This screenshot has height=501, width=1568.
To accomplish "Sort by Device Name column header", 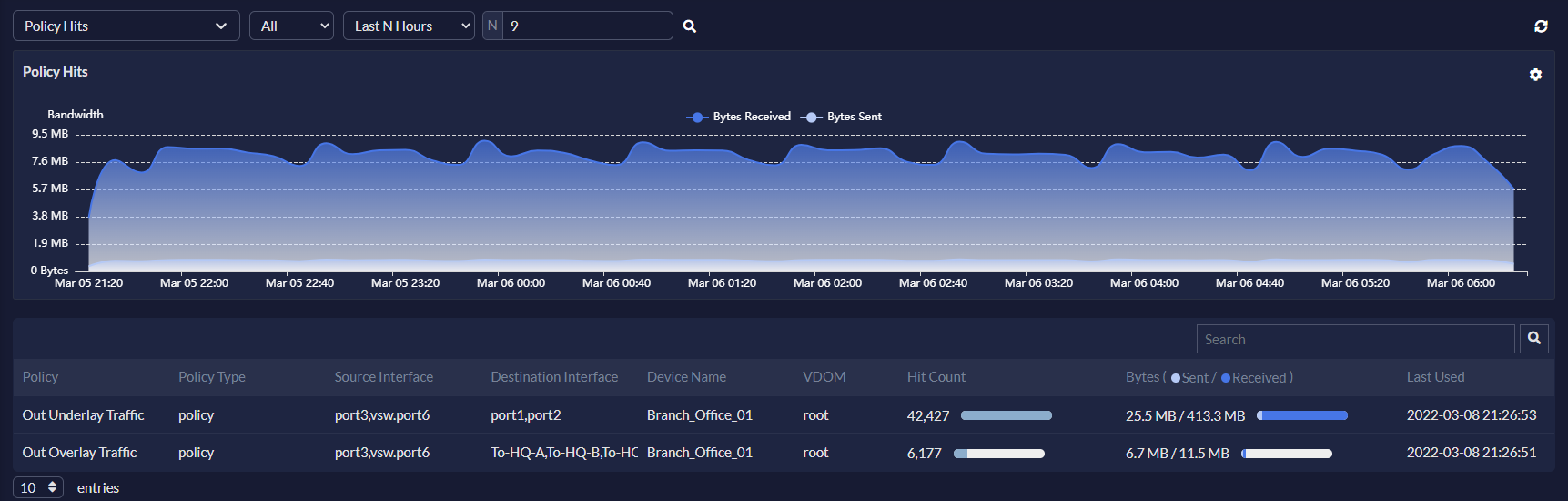I will tap(686, 376).
